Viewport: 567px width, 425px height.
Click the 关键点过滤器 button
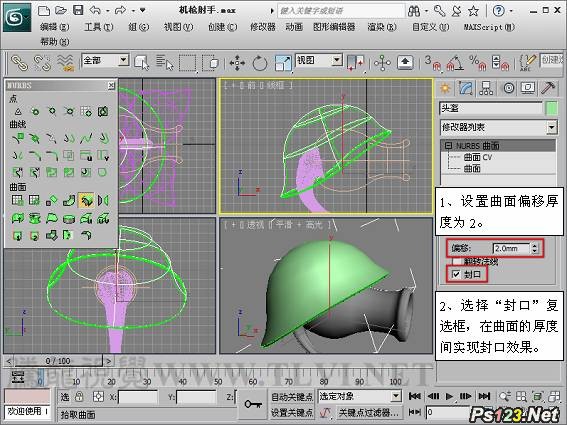point(368,412)
